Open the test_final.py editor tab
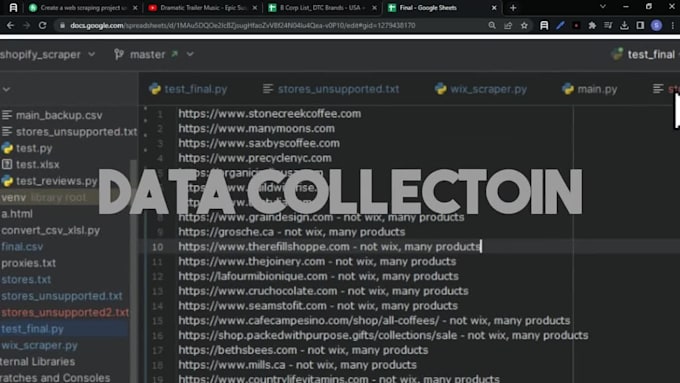Viewport: 680px width, 383px height. click(188, 89)
